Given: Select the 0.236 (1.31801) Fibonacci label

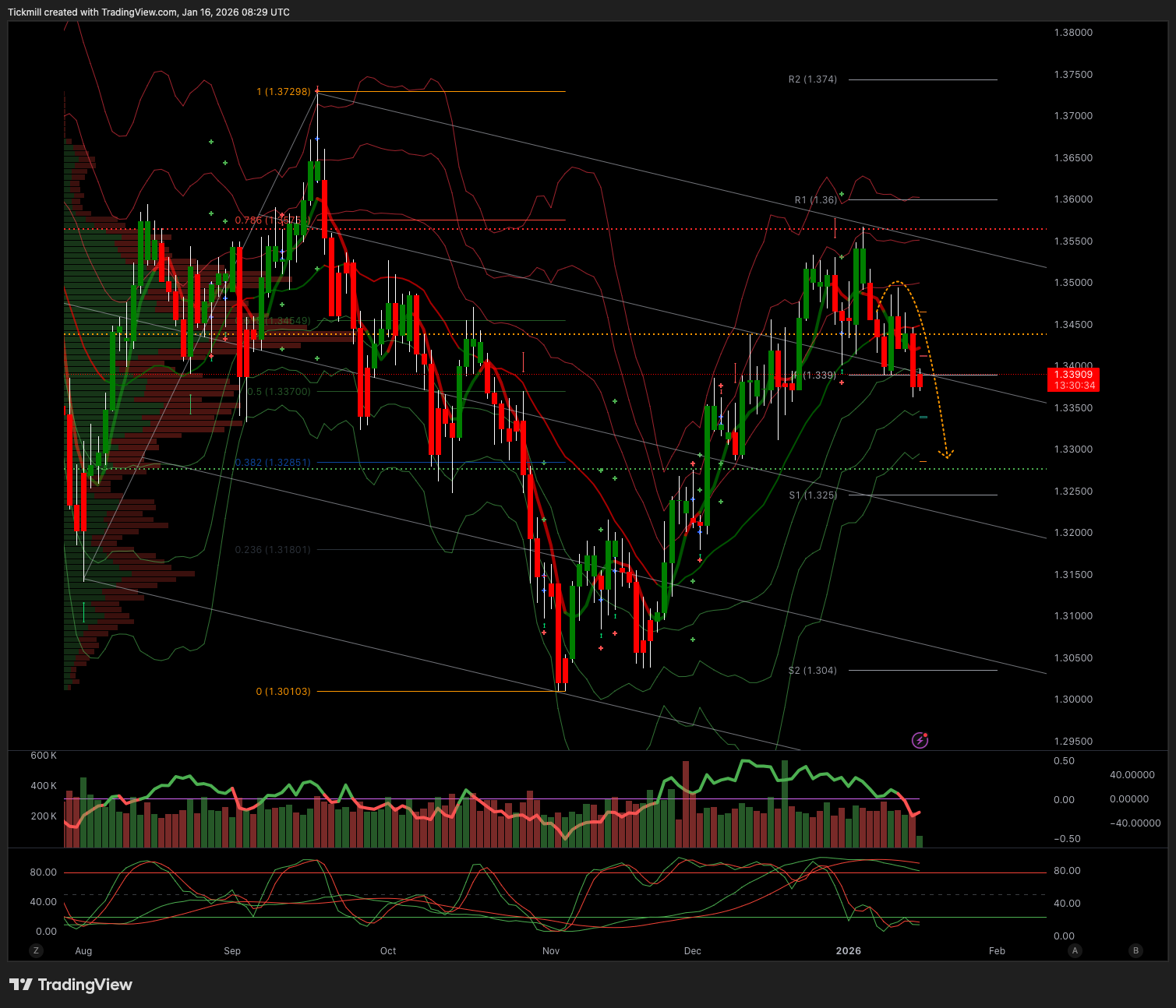Looking at the screenshot, I should tap(273, 550).
